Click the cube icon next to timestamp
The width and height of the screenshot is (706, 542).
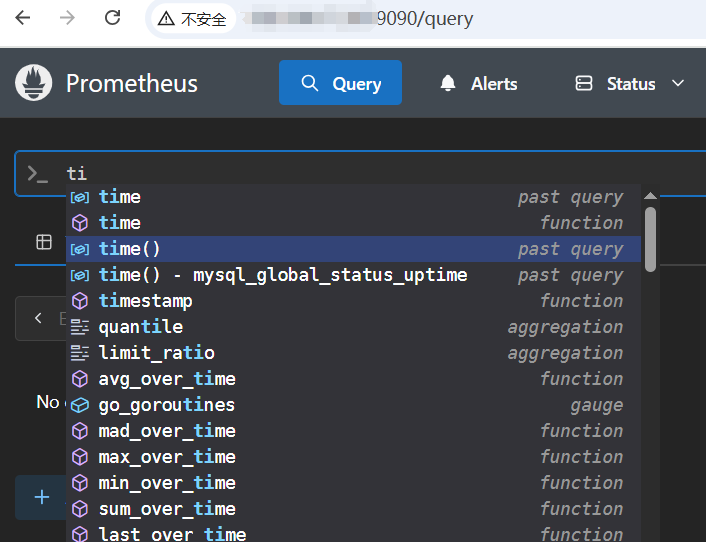tap(80, 301)
